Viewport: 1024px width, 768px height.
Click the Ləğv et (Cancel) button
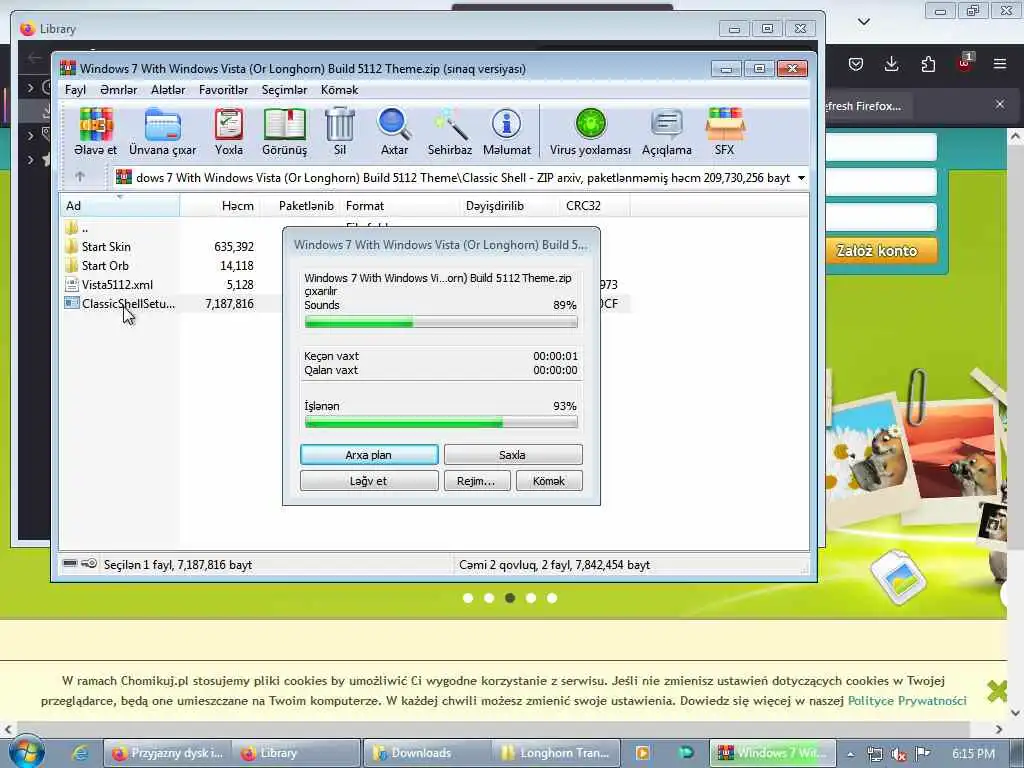point(369,481)
